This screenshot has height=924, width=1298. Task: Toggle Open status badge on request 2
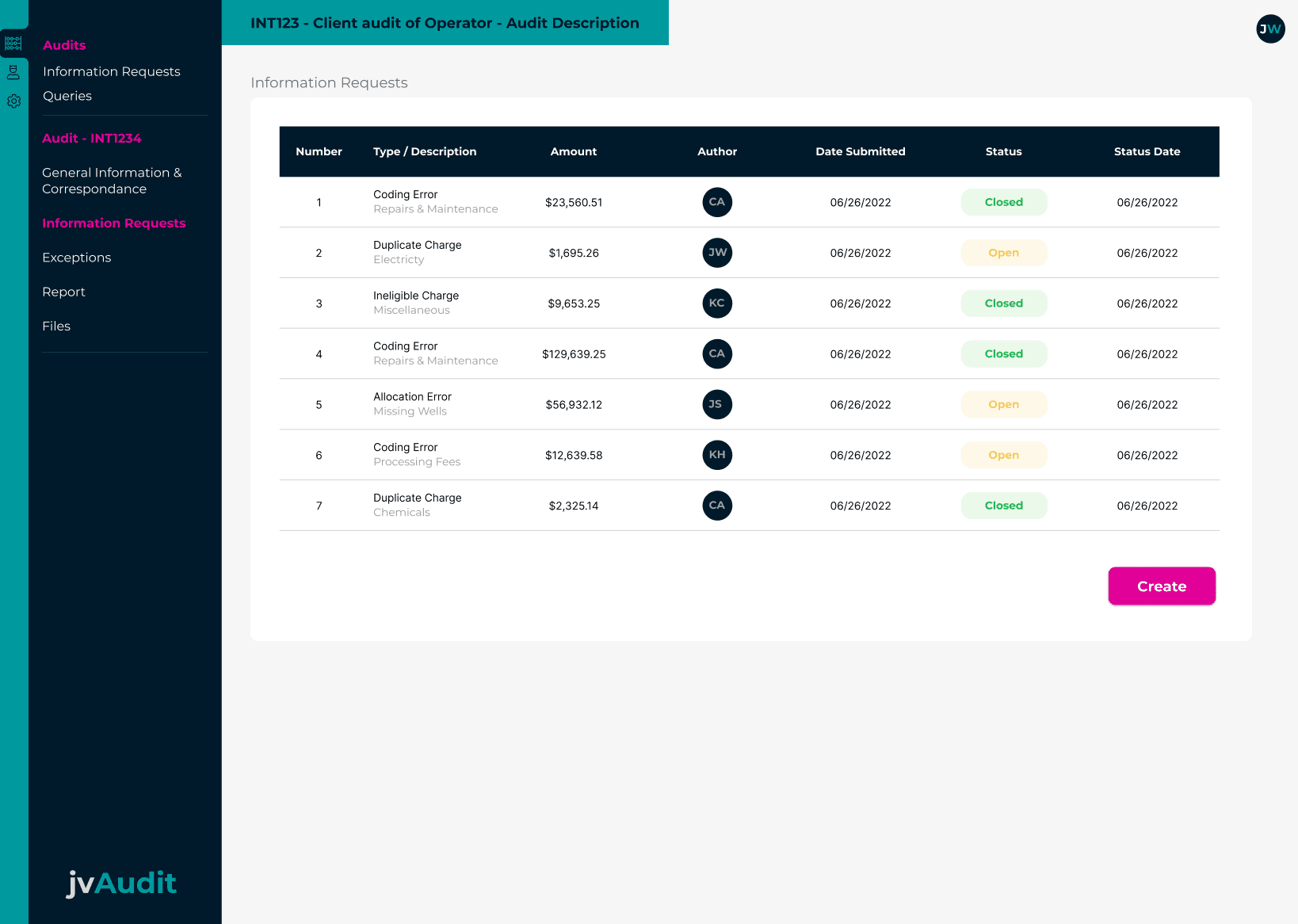pyautogui.click(x=1003, y=253)
